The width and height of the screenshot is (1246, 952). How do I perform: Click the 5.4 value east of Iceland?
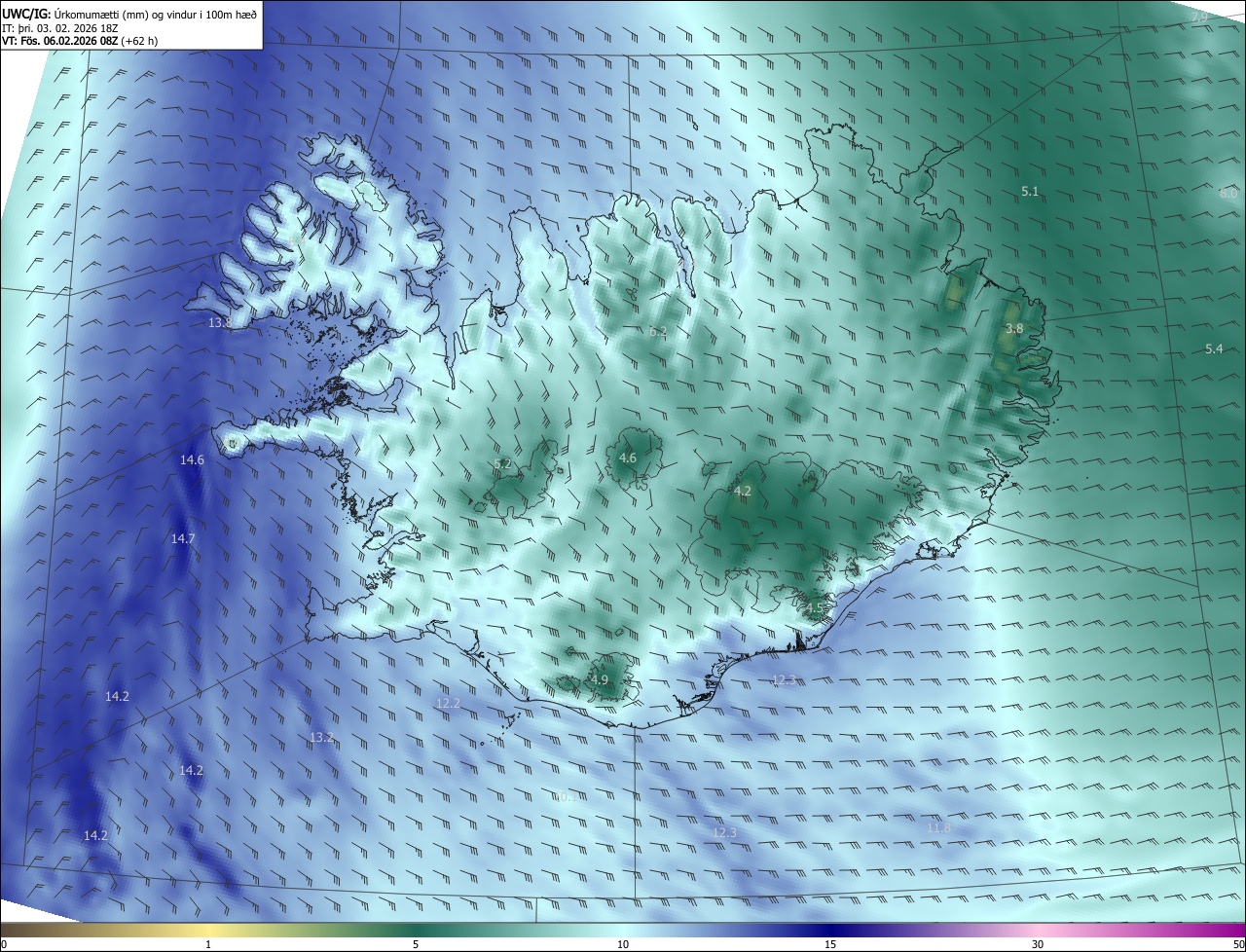tap(1214, 348)
